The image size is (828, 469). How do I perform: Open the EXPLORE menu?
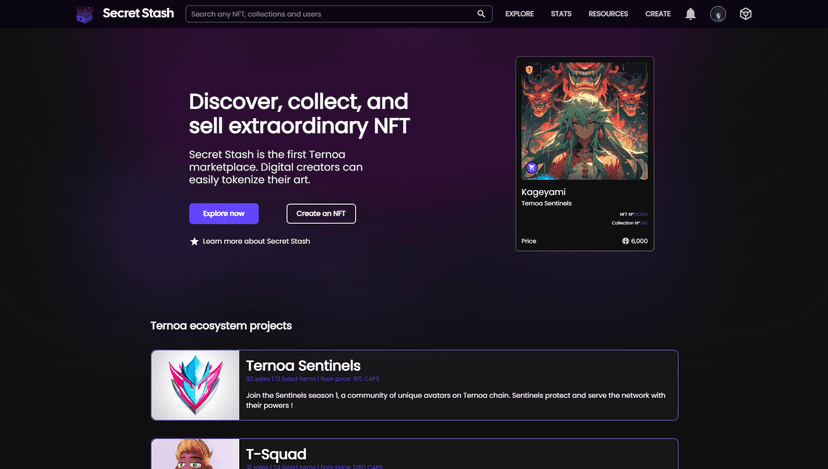[519, 14]
